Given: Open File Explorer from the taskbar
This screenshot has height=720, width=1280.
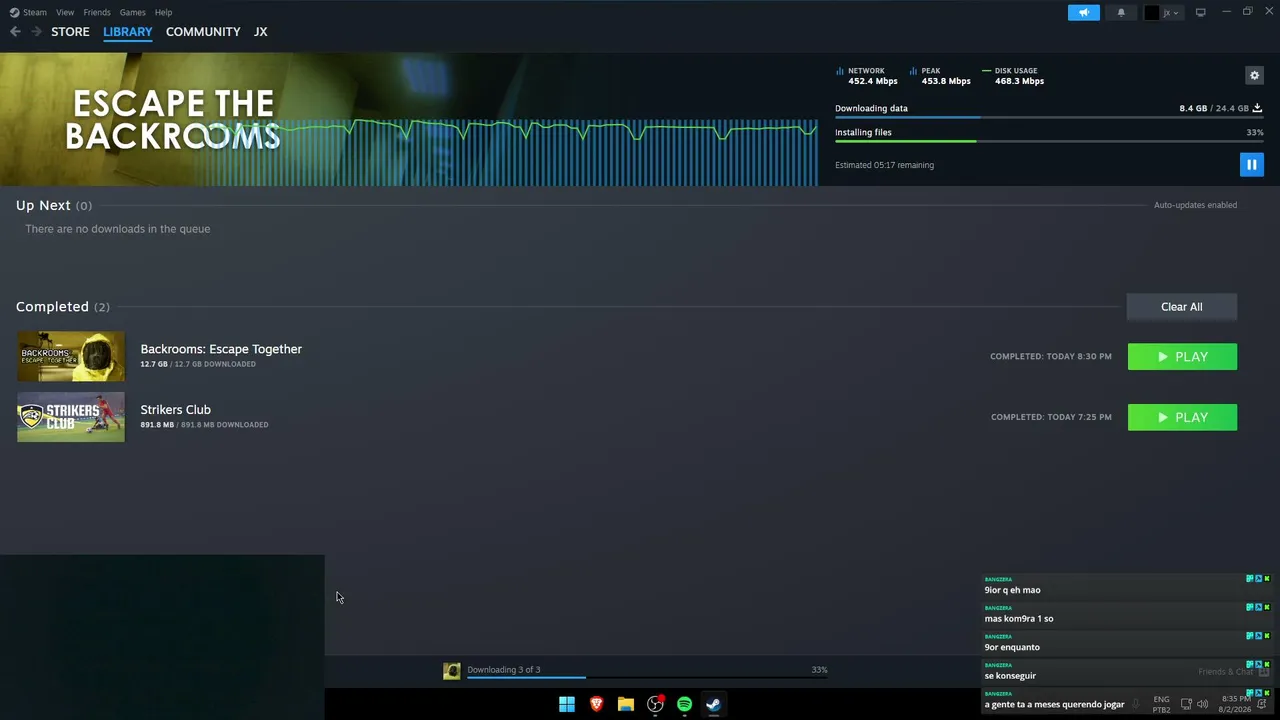Looking at the screenshot, I should 625,704.
